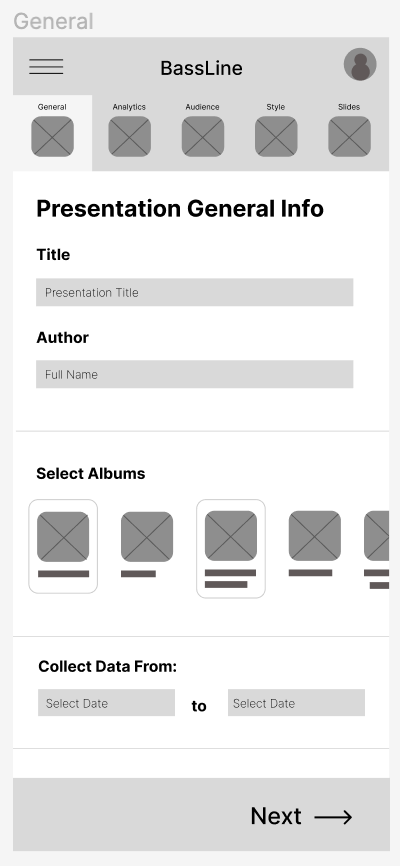The height and width of the screenshot is (866, 400).
Task: Click the arrow icon beside Next
Action: (x=333, y=817)
